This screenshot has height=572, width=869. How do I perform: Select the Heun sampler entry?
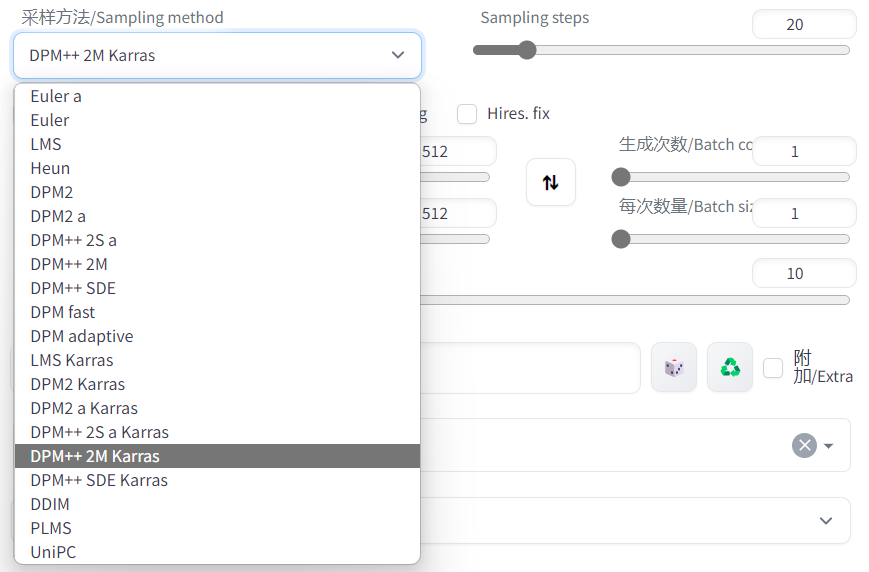pos(50,168)
